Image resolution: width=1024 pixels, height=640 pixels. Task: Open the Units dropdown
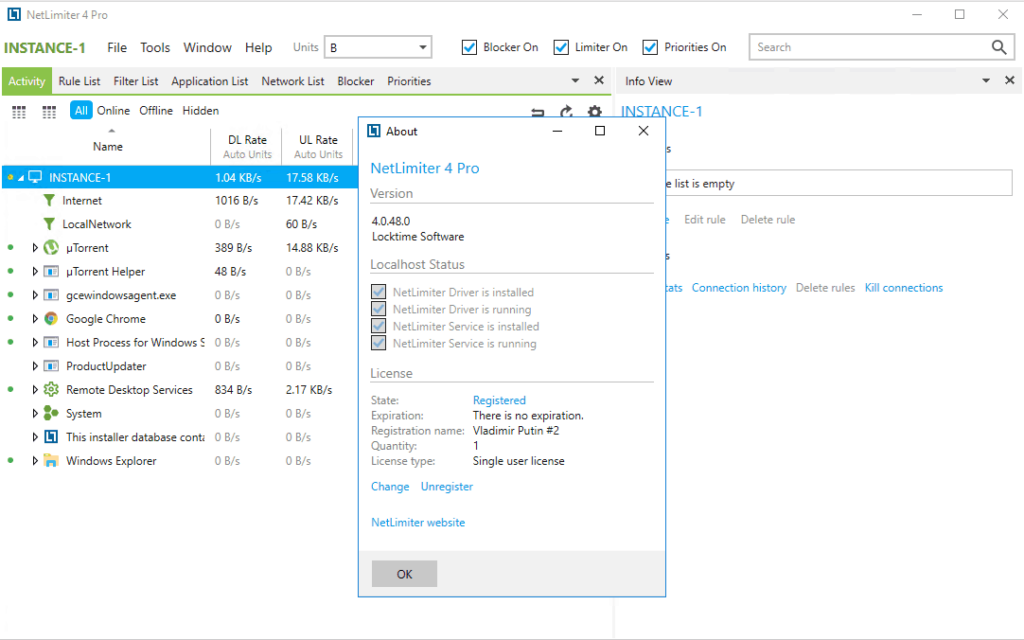click(378, 47)
